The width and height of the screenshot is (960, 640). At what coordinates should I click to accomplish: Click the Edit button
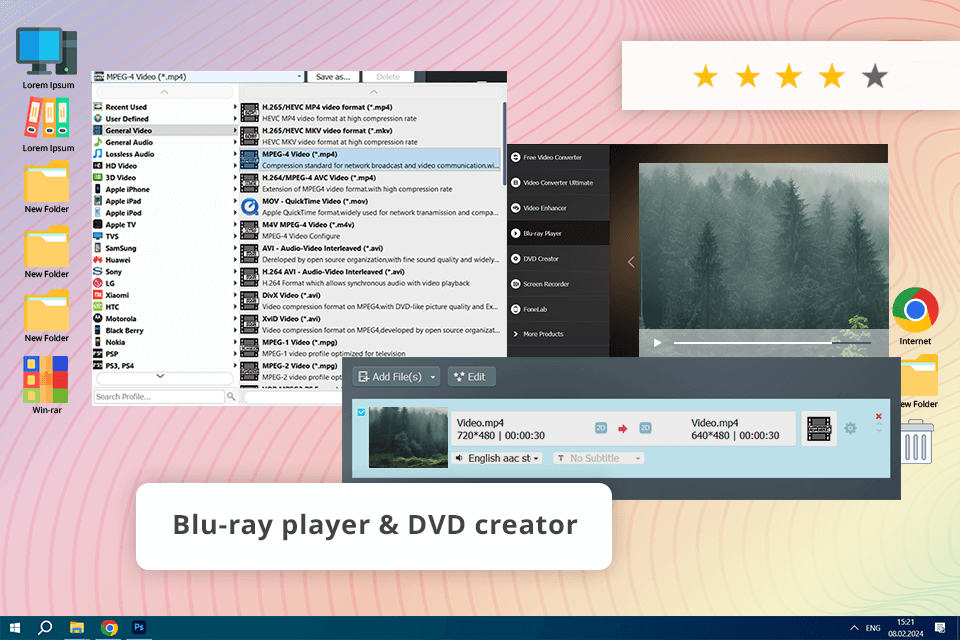pos(471,377)
